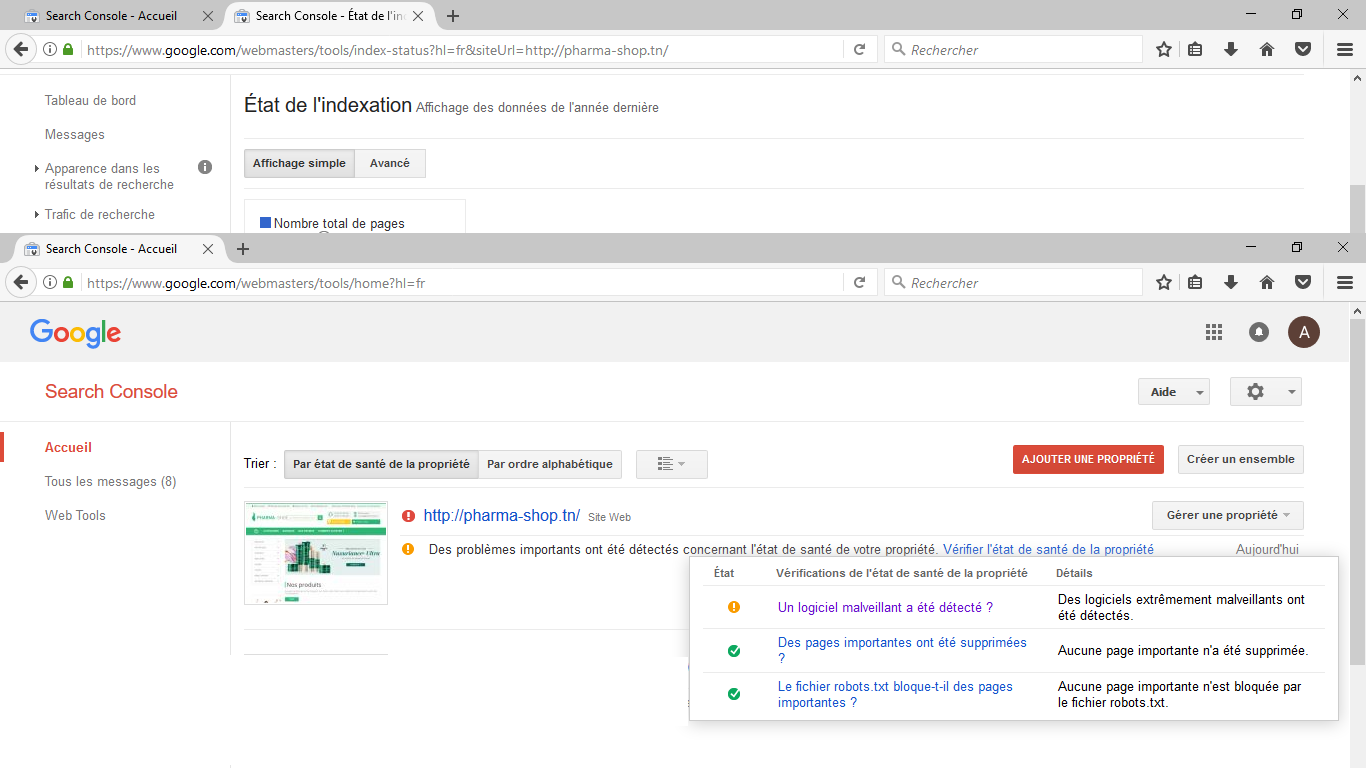
Task: Pocket icon in the back window toolbar
Action: pyautogui.click(x=1303, y=50)
